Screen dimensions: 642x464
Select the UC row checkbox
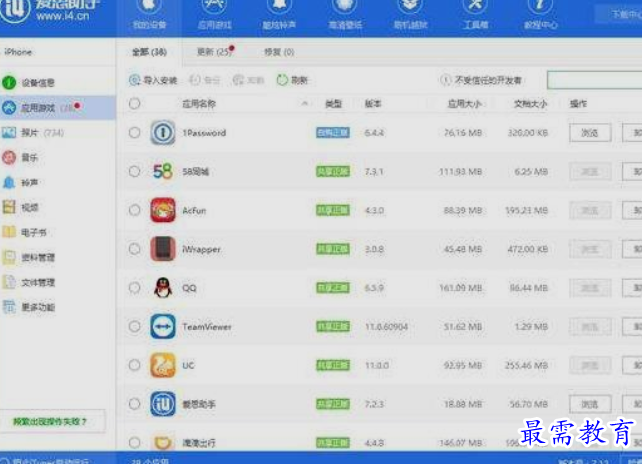pyautogui.click(x=134, y=365)
